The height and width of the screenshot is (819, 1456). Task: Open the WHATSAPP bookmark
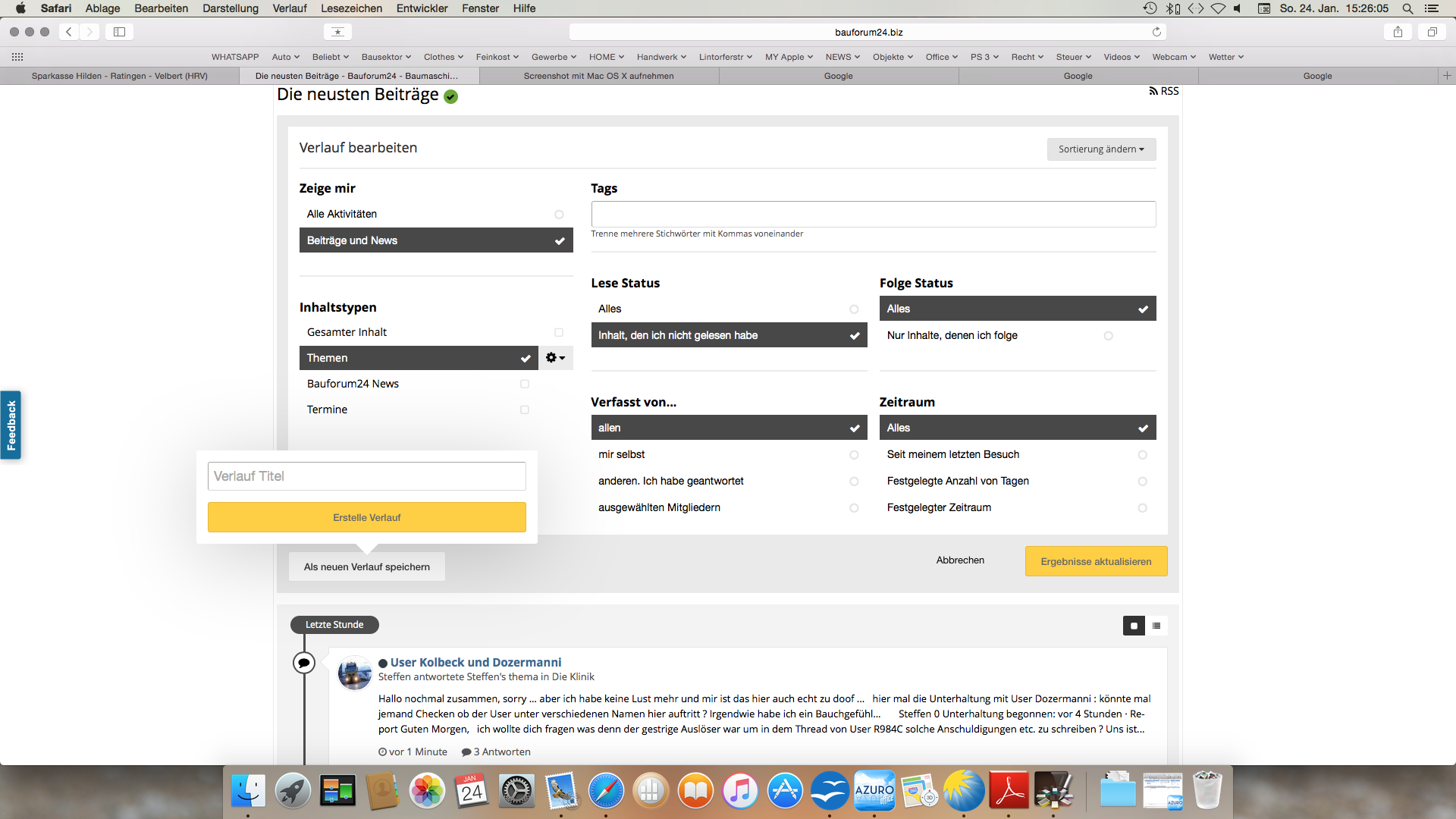pyautogui.click(x=235, y=57)
